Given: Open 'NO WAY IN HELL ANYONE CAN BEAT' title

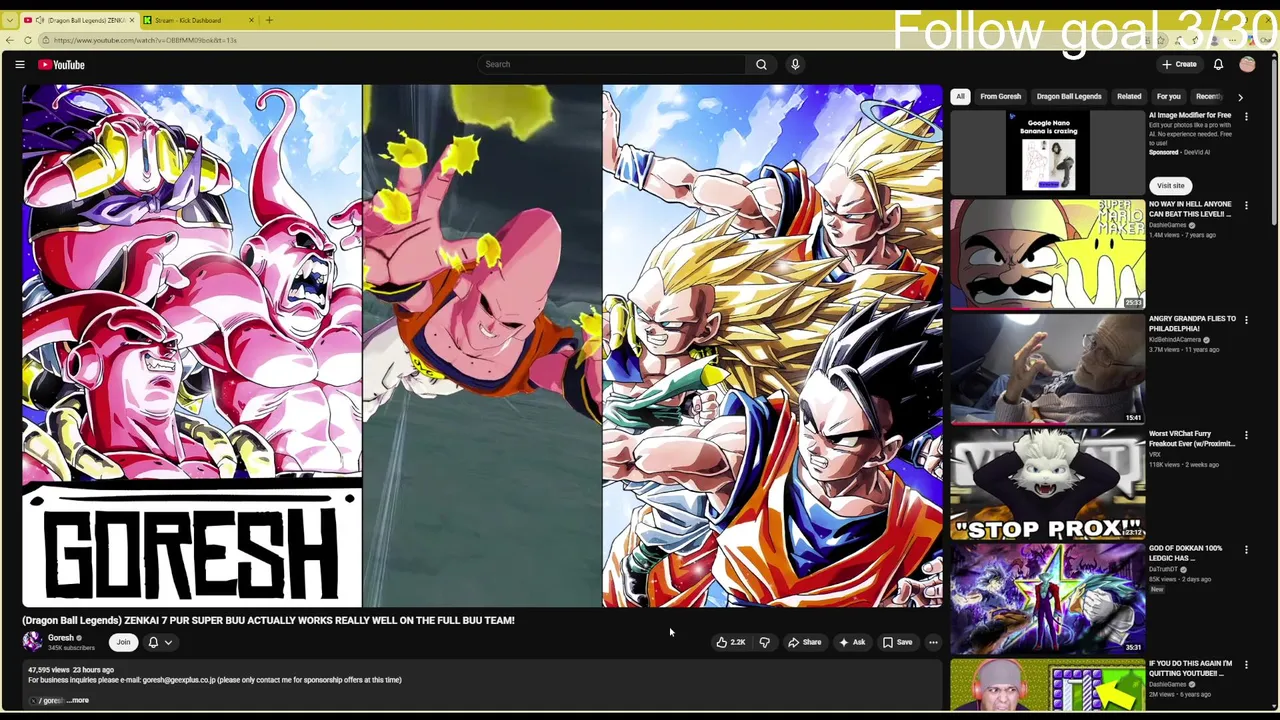Looking at the screenshot, I should (x=1190, y=209).
